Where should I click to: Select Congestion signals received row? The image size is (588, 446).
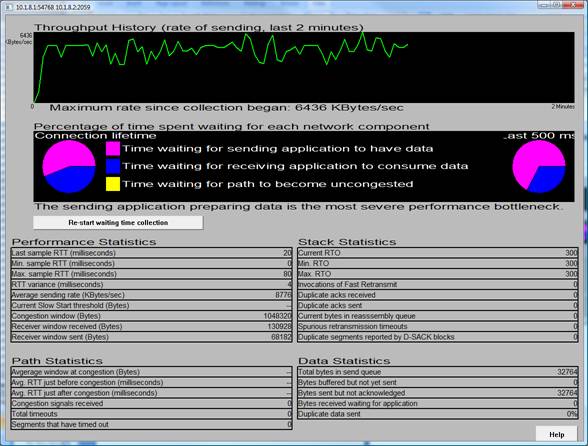[152, 404]
